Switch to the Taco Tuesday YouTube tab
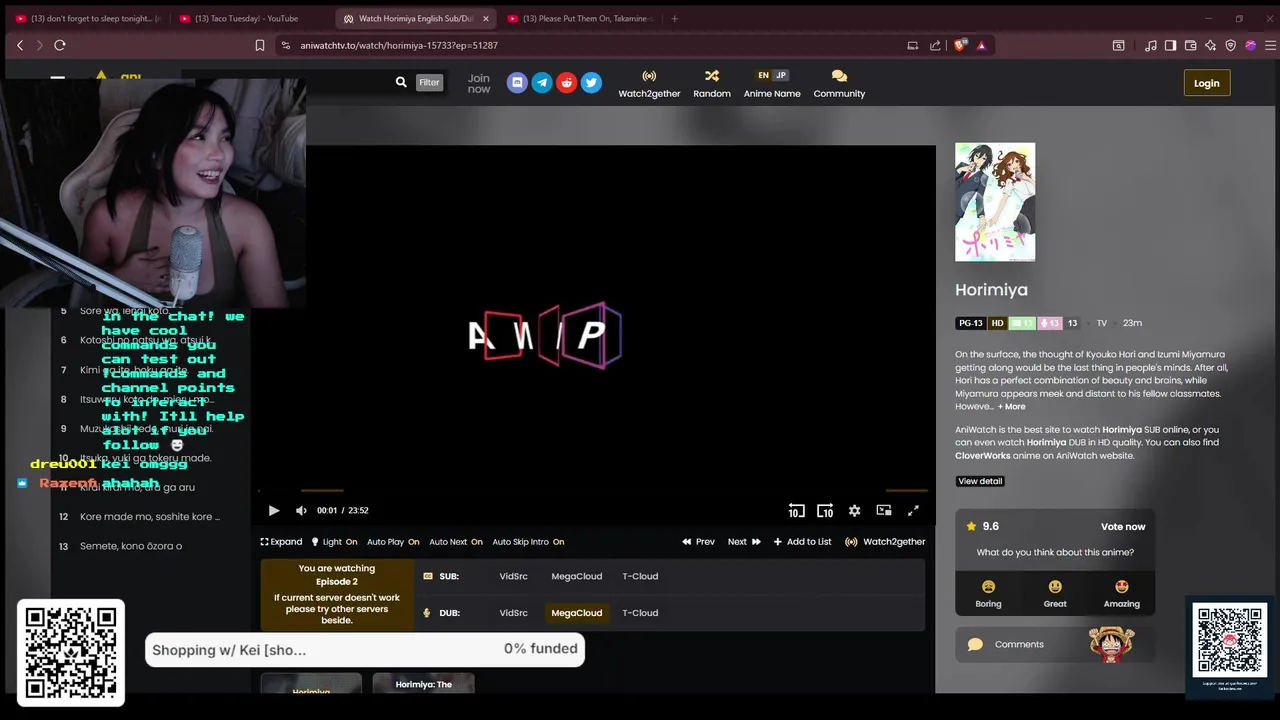 tap(247, 18)
